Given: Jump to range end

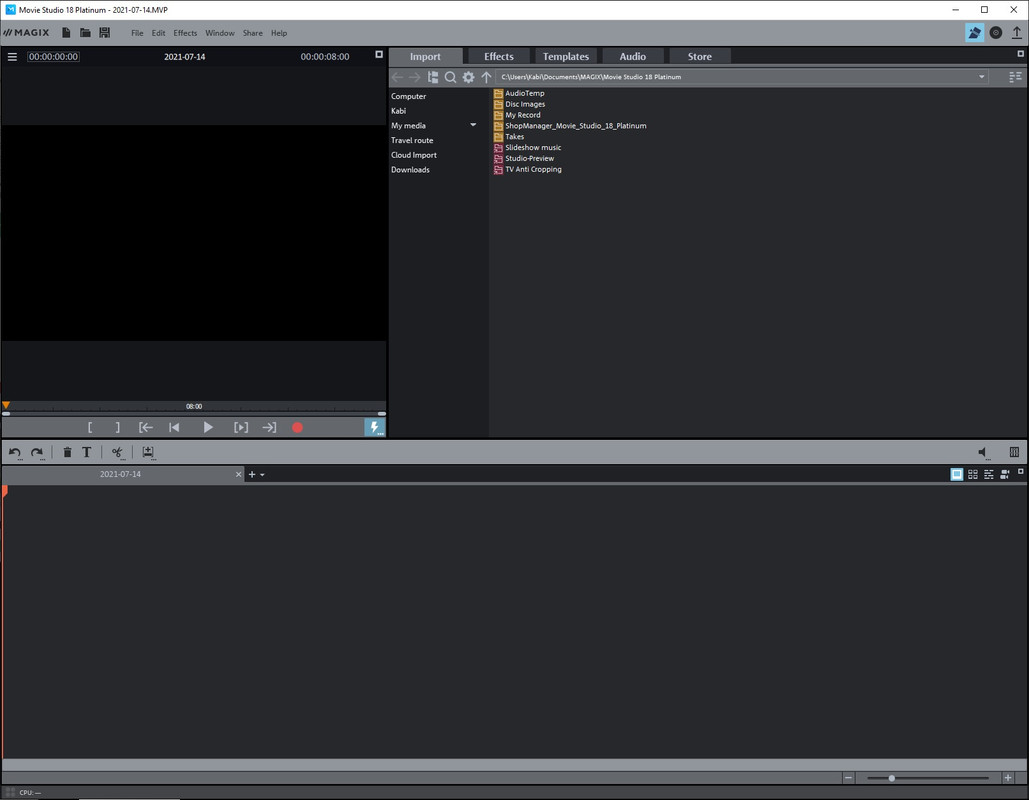Looking at the screenshot, I should pyautogui.click(x=269, y=427).
